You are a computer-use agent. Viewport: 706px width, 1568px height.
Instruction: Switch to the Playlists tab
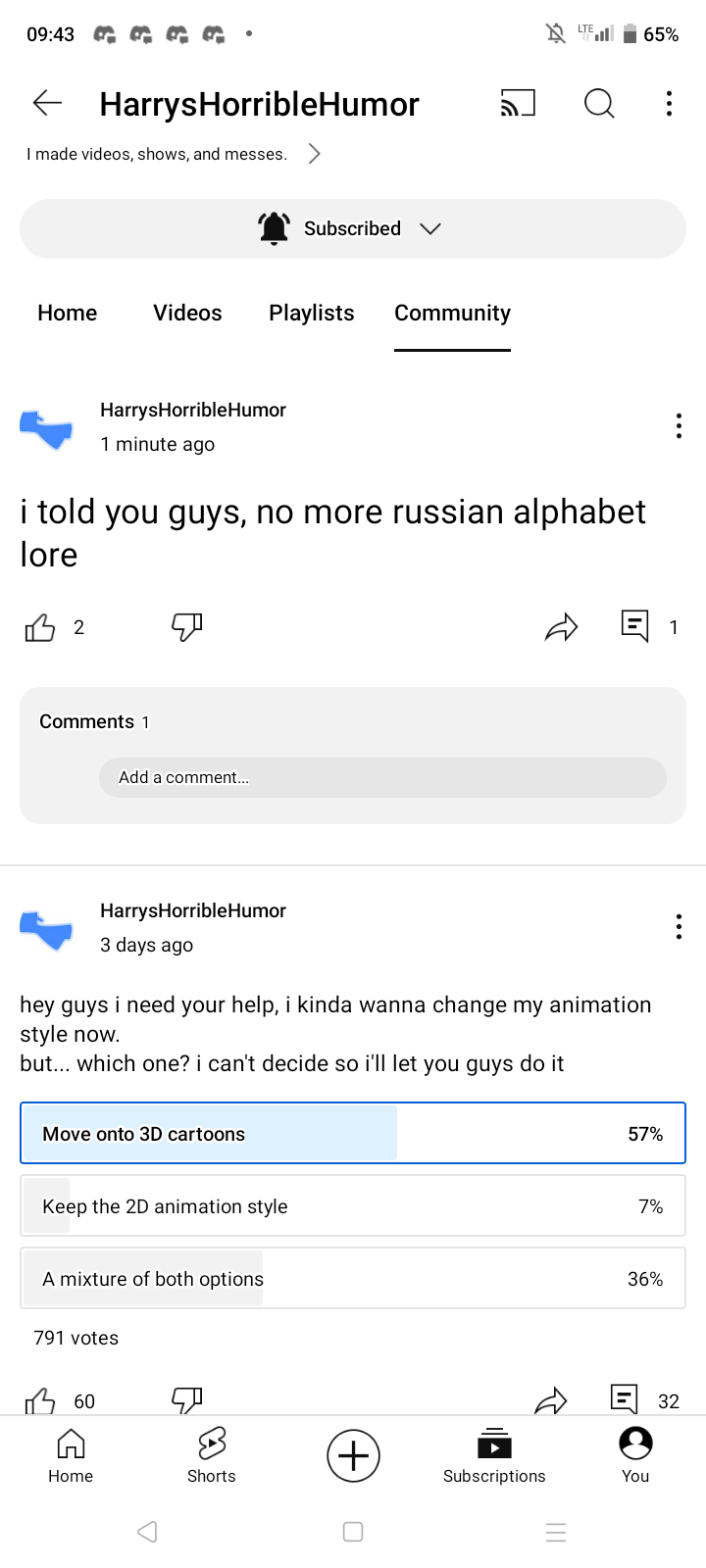tap(312, 313)
